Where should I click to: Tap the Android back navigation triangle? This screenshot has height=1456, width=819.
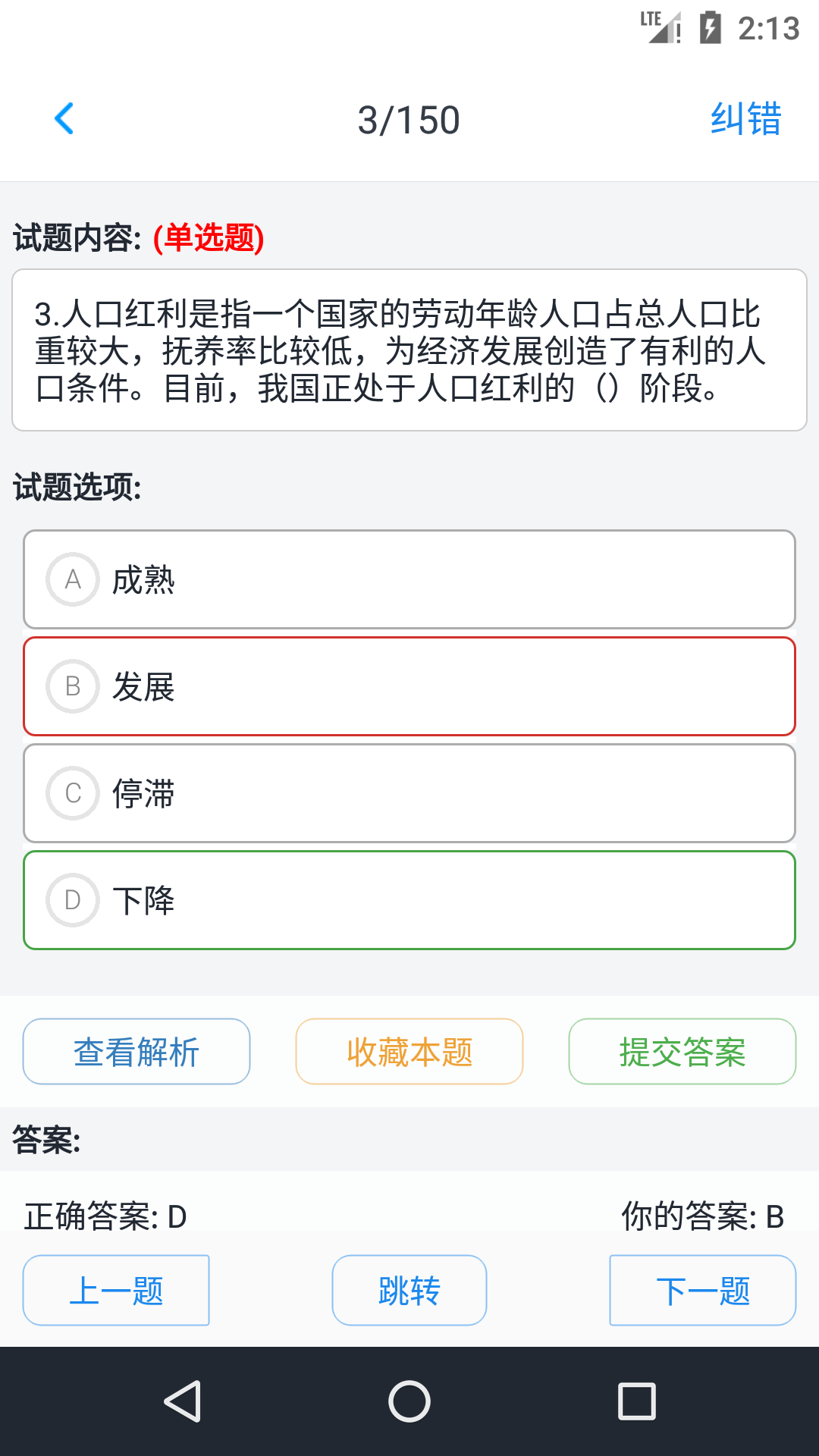(x=183, y=1401)
